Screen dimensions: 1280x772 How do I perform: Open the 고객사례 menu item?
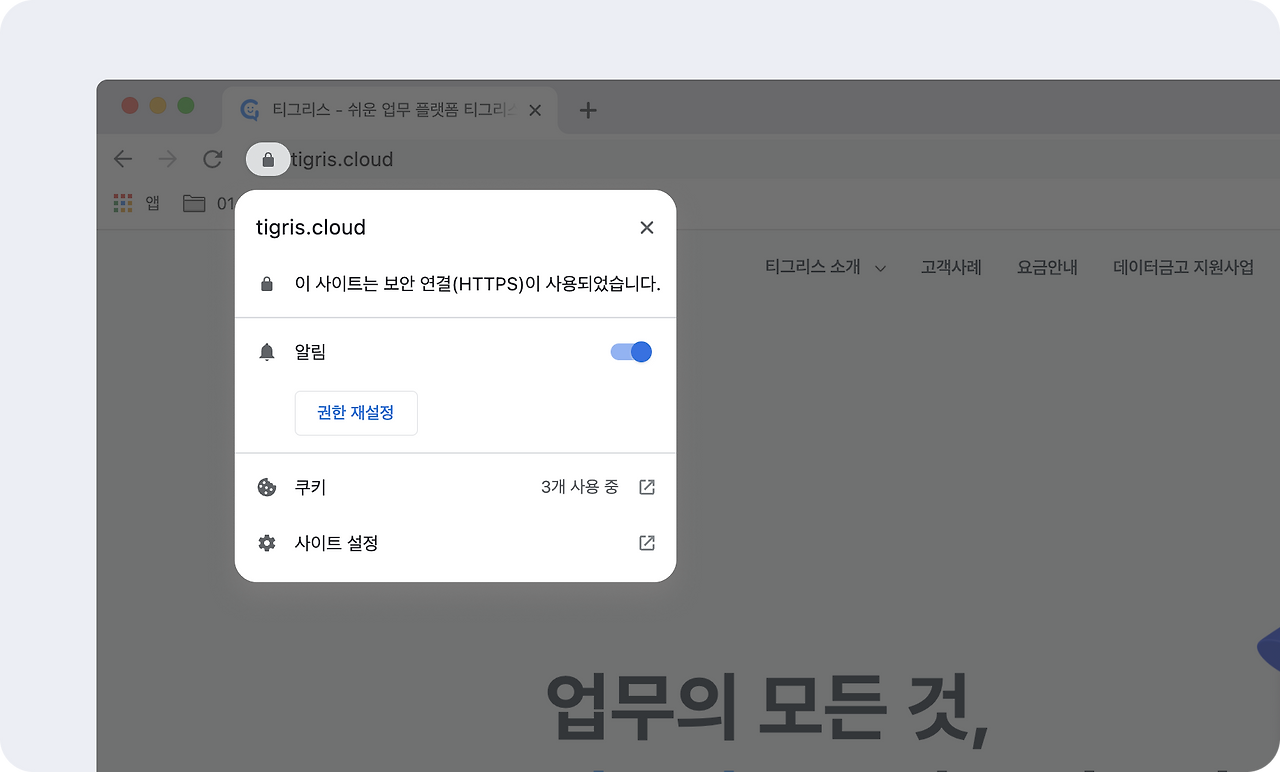(x=951, y=267)
